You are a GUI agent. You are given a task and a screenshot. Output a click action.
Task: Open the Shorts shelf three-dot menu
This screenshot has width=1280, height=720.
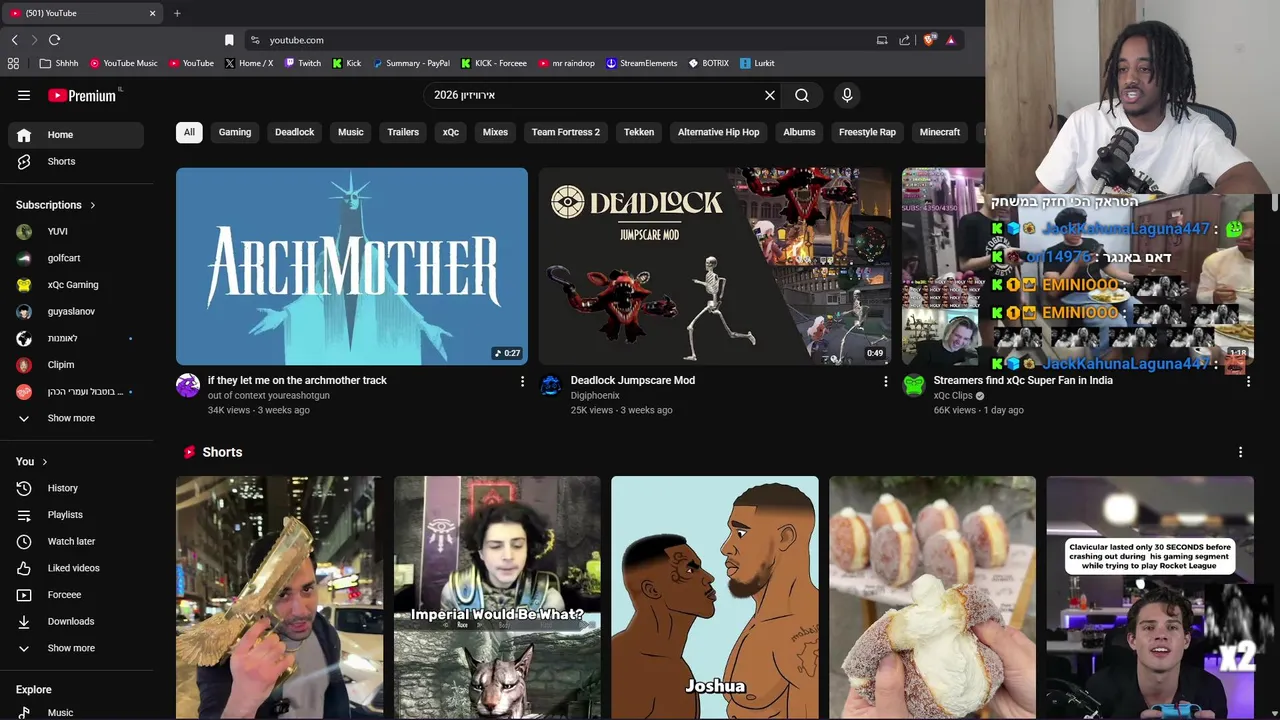(x=1240, y=452)
